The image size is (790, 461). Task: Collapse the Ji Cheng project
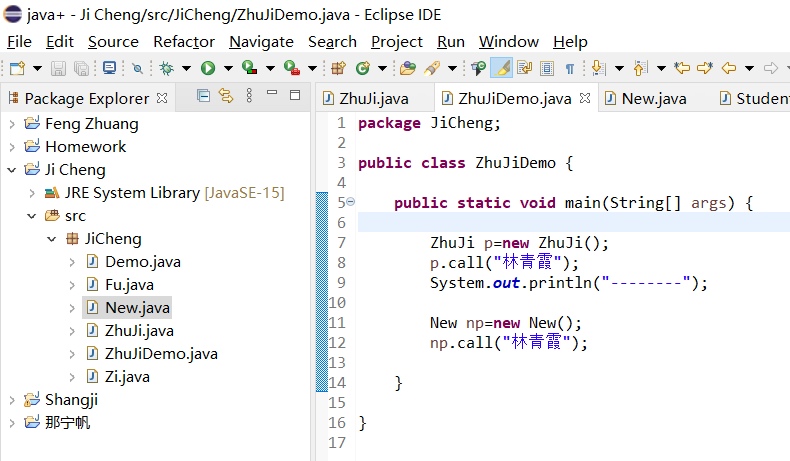(x=12, y=170)
